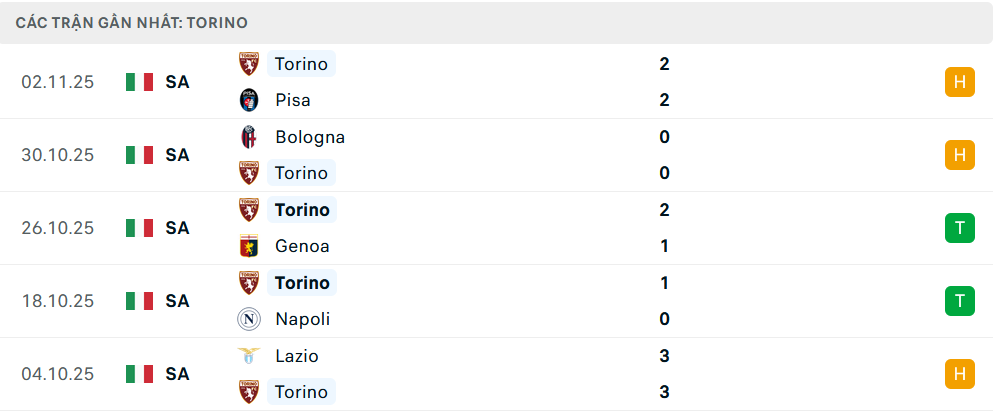993x411 pixels.
Task: Click green T badge for Torino-Genoa match
Action: [959, 228]
